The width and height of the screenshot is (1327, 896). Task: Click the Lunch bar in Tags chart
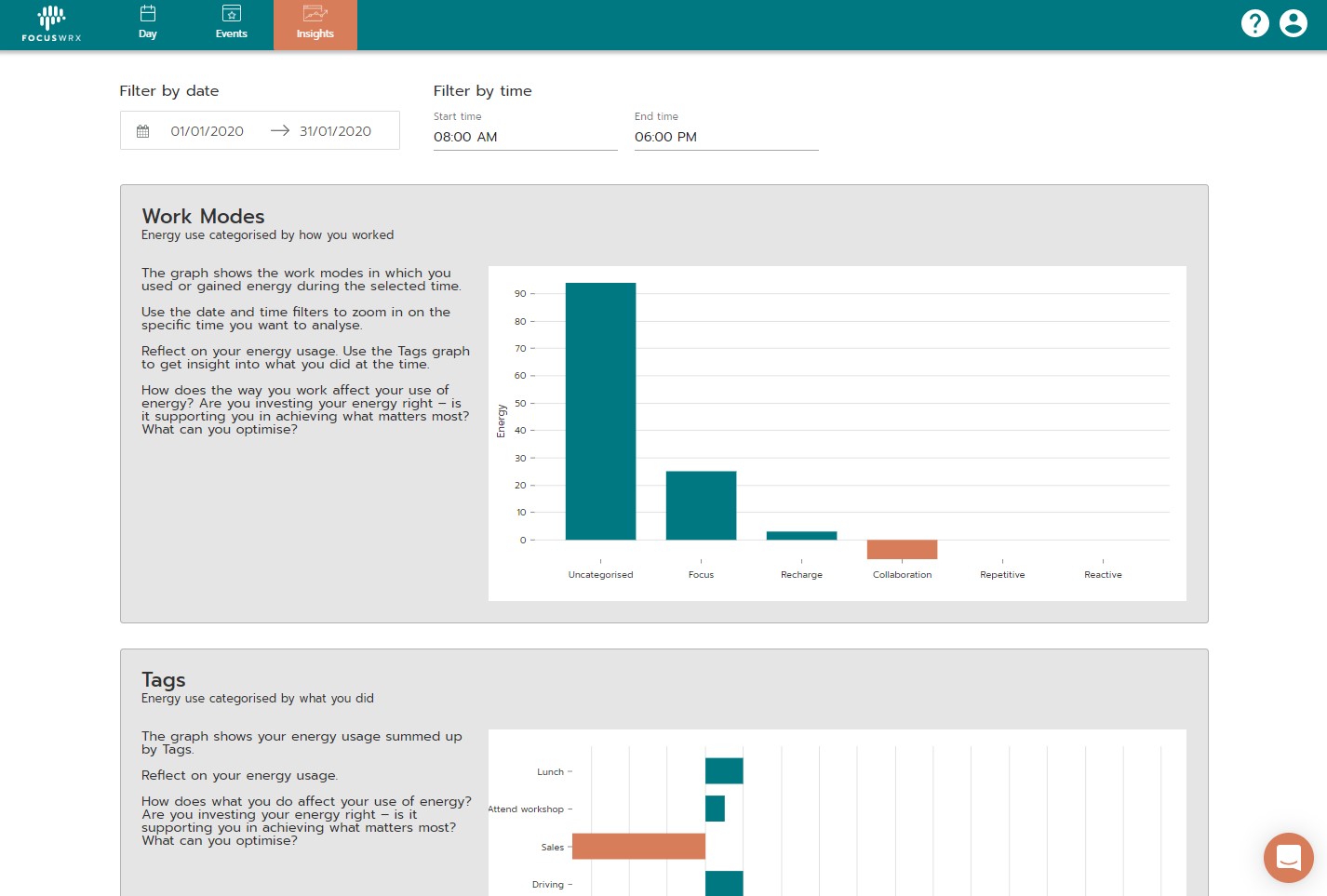[x=724, y=771]
